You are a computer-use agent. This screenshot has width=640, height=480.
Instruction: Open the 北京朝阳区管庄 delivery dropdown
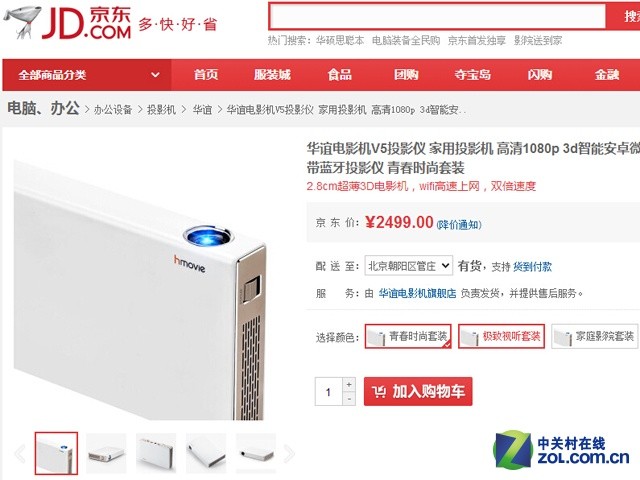(x=409, y=266)
